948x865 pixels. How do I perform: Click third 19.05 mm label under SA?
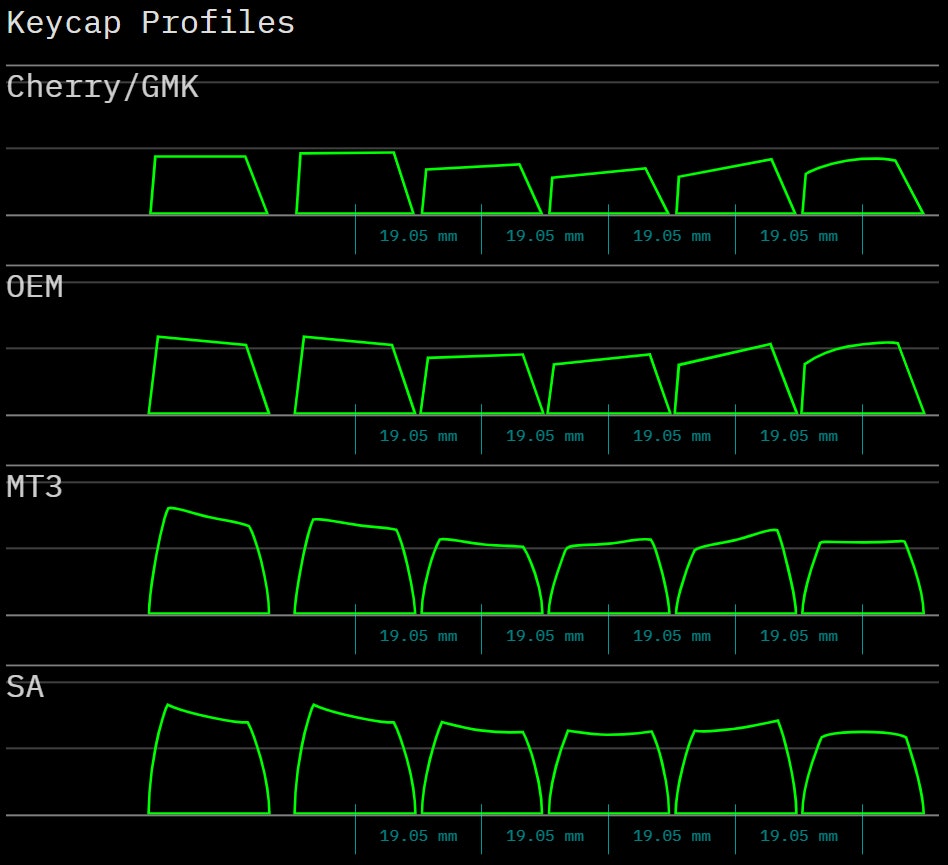[671, 837]
